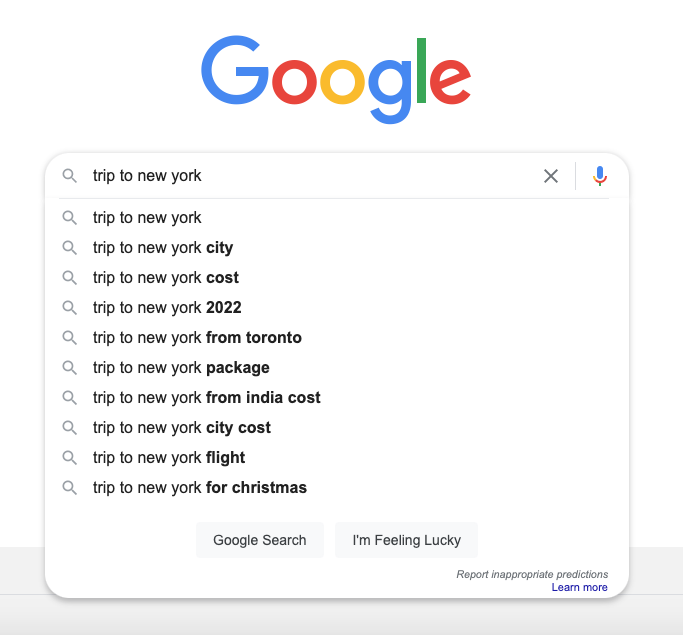Click magnifier icon beside 'trip to new york 2022'
The height and width of the screenshot is (635, 683).
[x=69, y=307]
